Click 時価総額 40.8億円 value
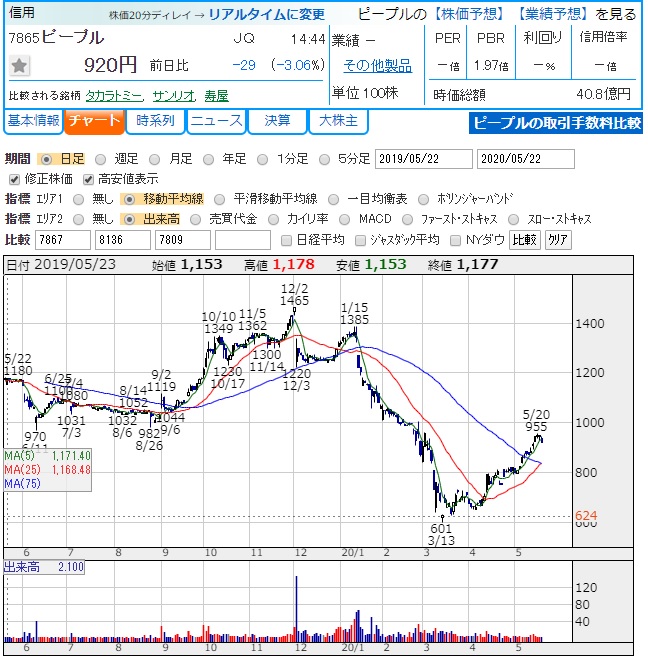The height and width of the screenshot is (656, 648). coord(603,95)
